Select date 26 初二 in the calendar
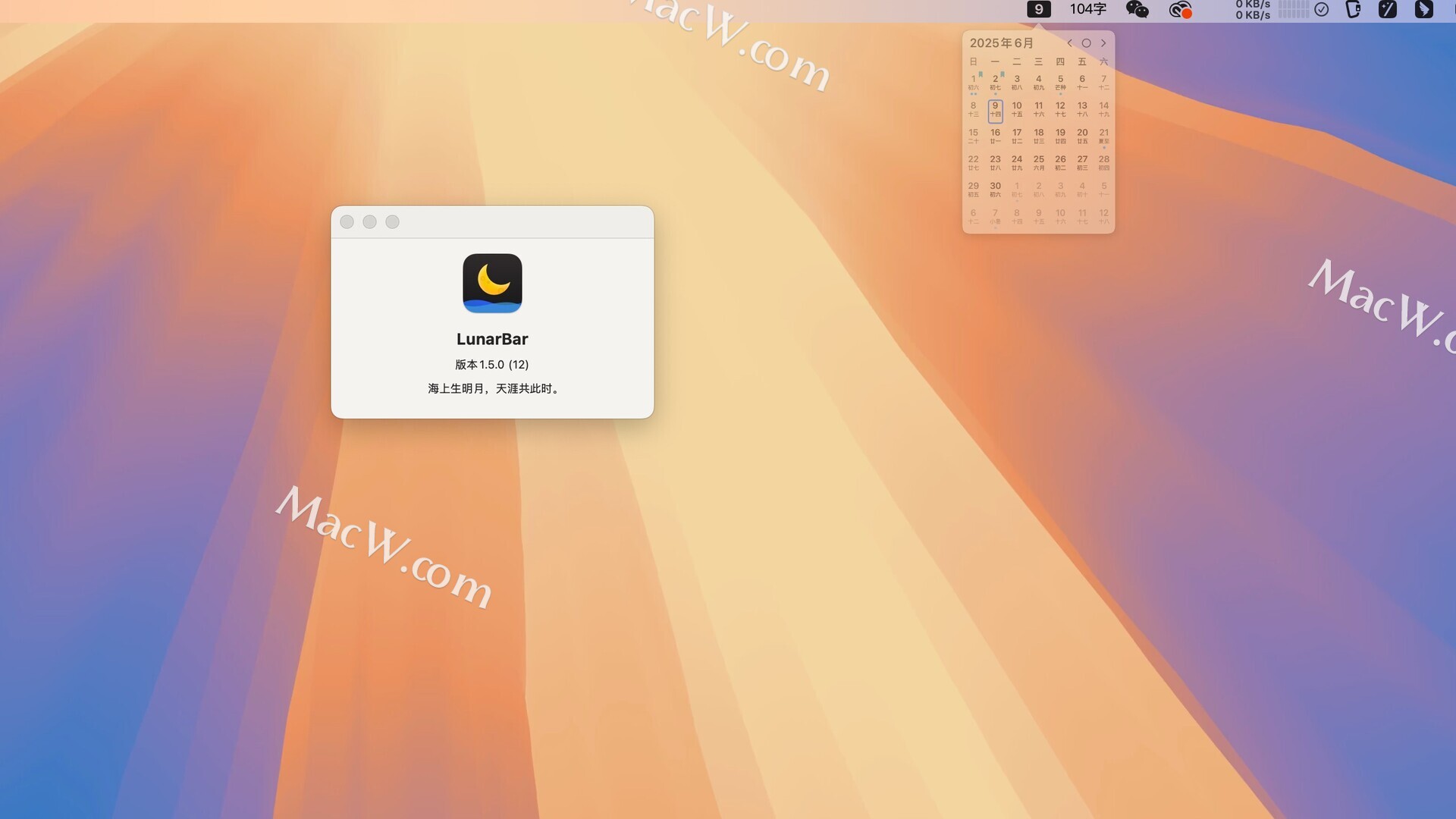This screenshot has height=819, width=1456. (x=1060, y=163)
